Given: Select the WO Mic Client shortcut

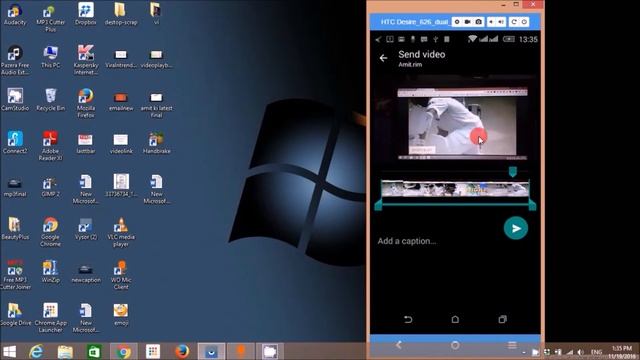Looking at the screenshot, I should (121, 275).
